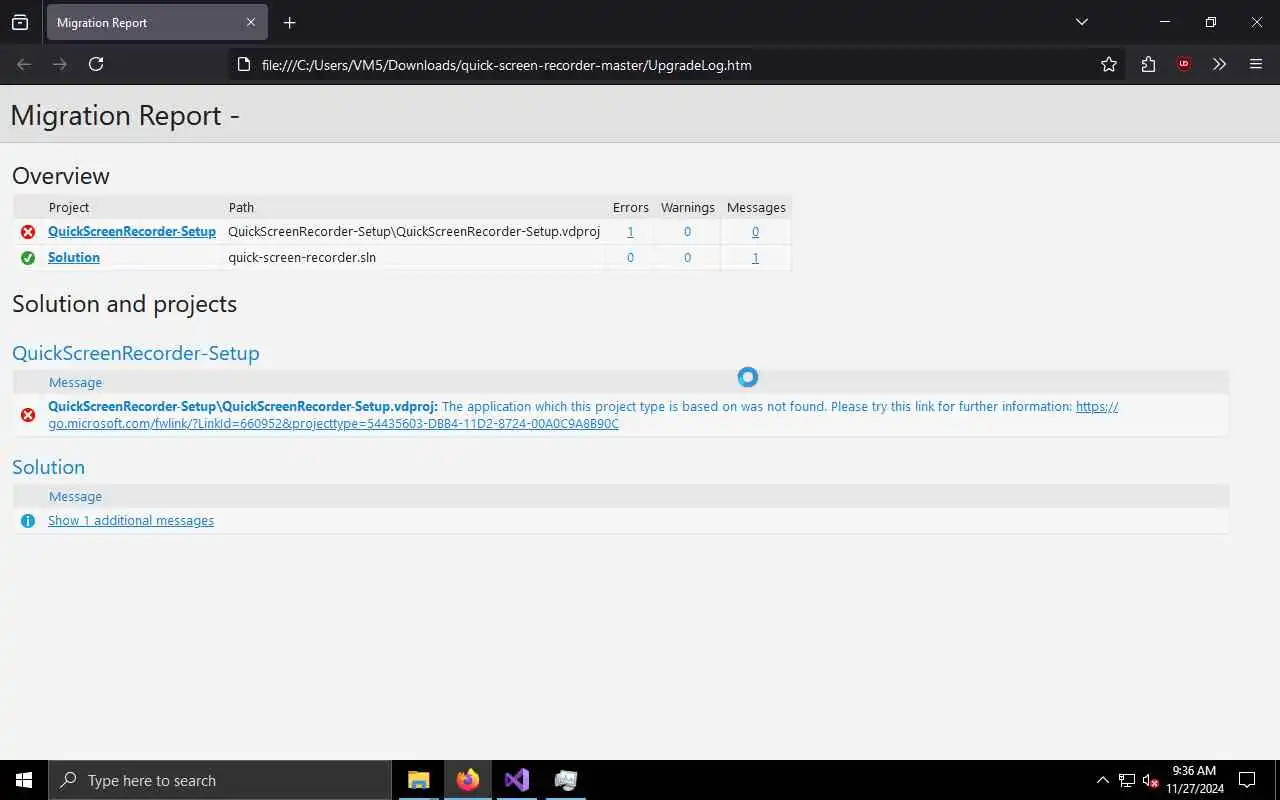Bookmark this page with the star icon
Screen dimensions: 1280x800
1109,64
